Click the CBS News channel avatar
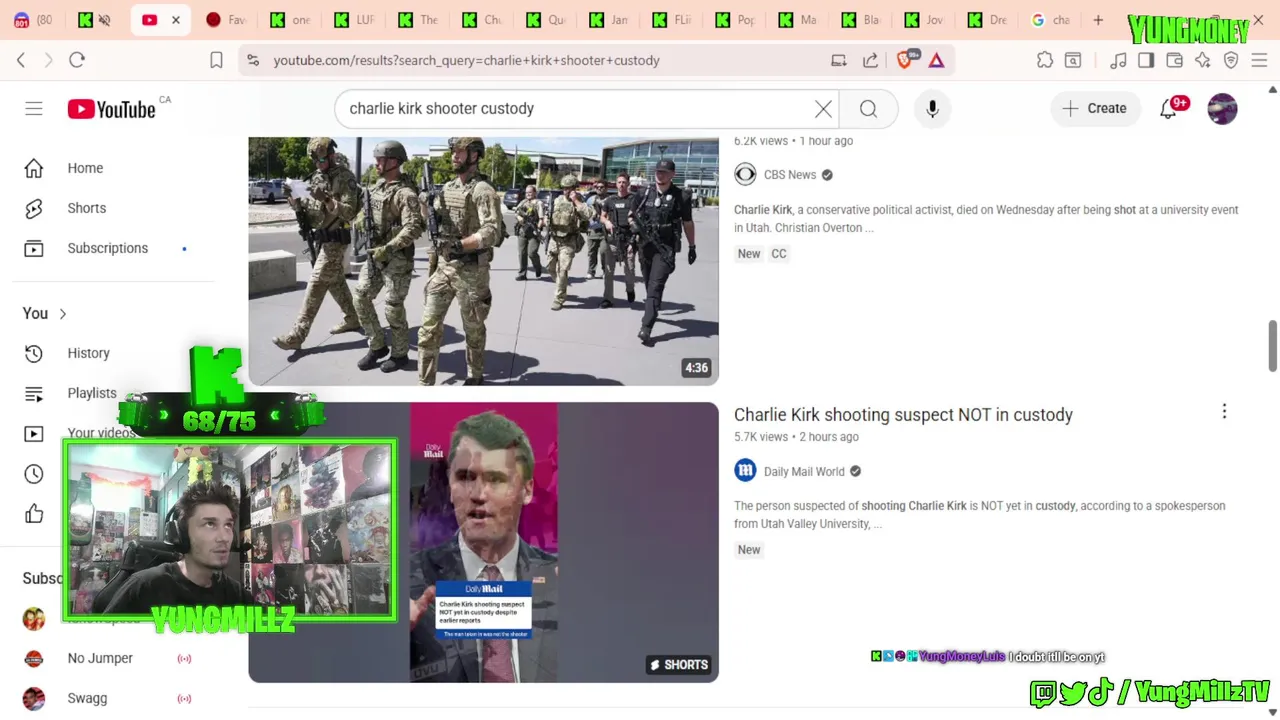Image resolution: width=1280 pixels, height=720 pixels. click(745, 174)
